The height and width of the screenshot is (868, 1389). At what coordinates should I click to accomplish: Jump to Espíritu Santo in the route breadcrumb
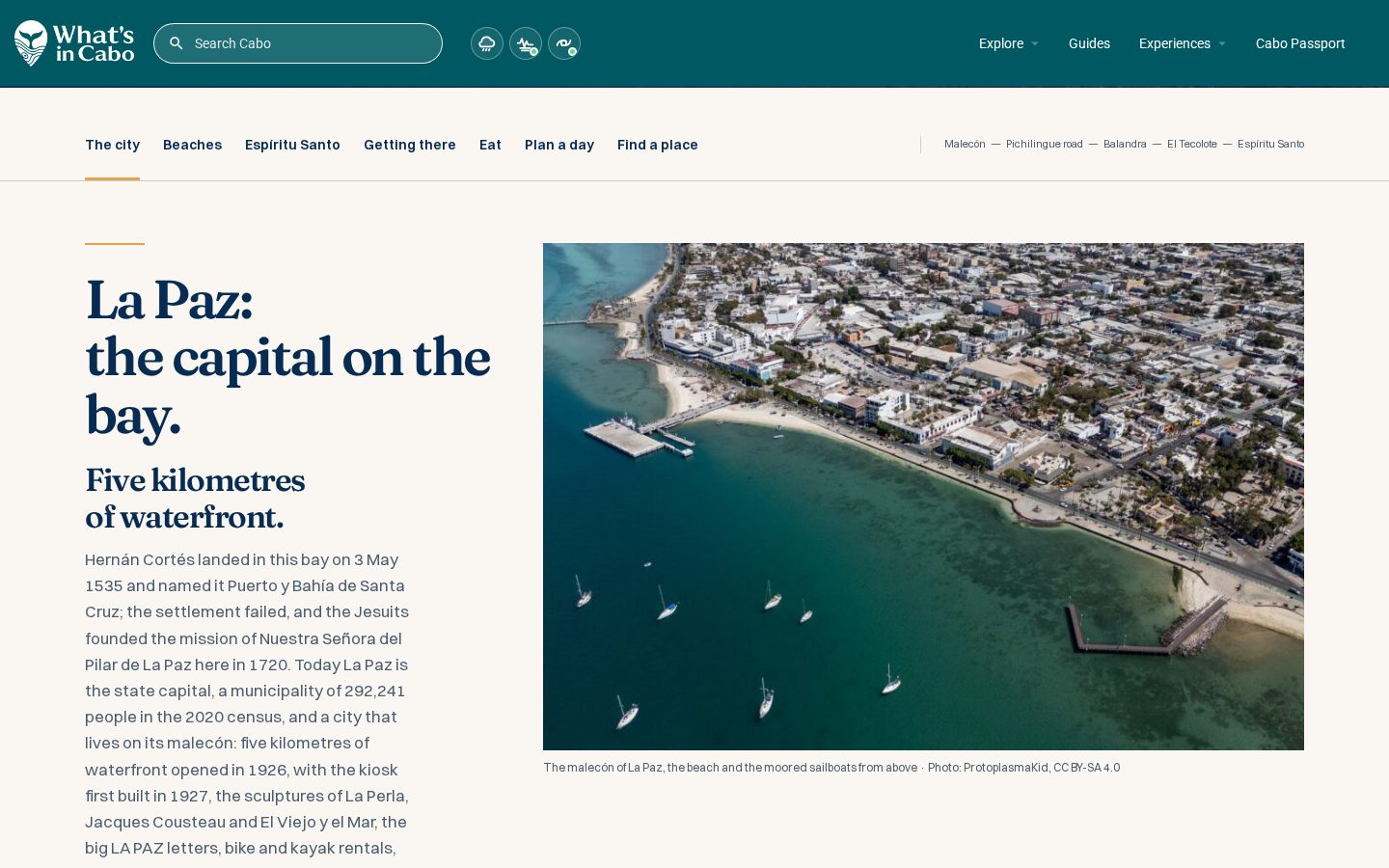coord(1270,144)
